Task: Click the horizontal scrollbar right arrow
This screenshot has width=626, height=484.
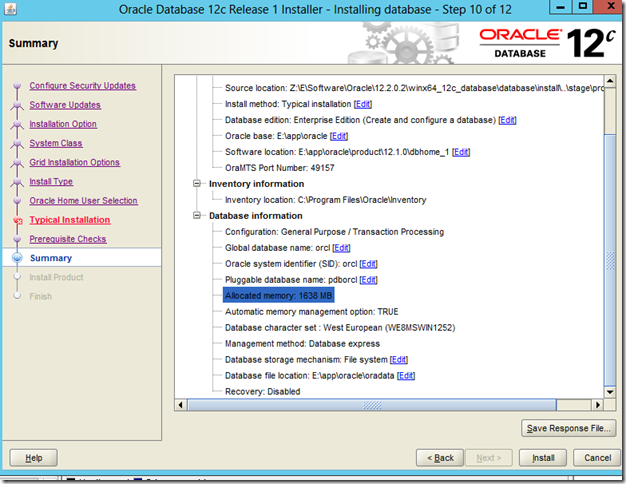Action: (597, 404)
